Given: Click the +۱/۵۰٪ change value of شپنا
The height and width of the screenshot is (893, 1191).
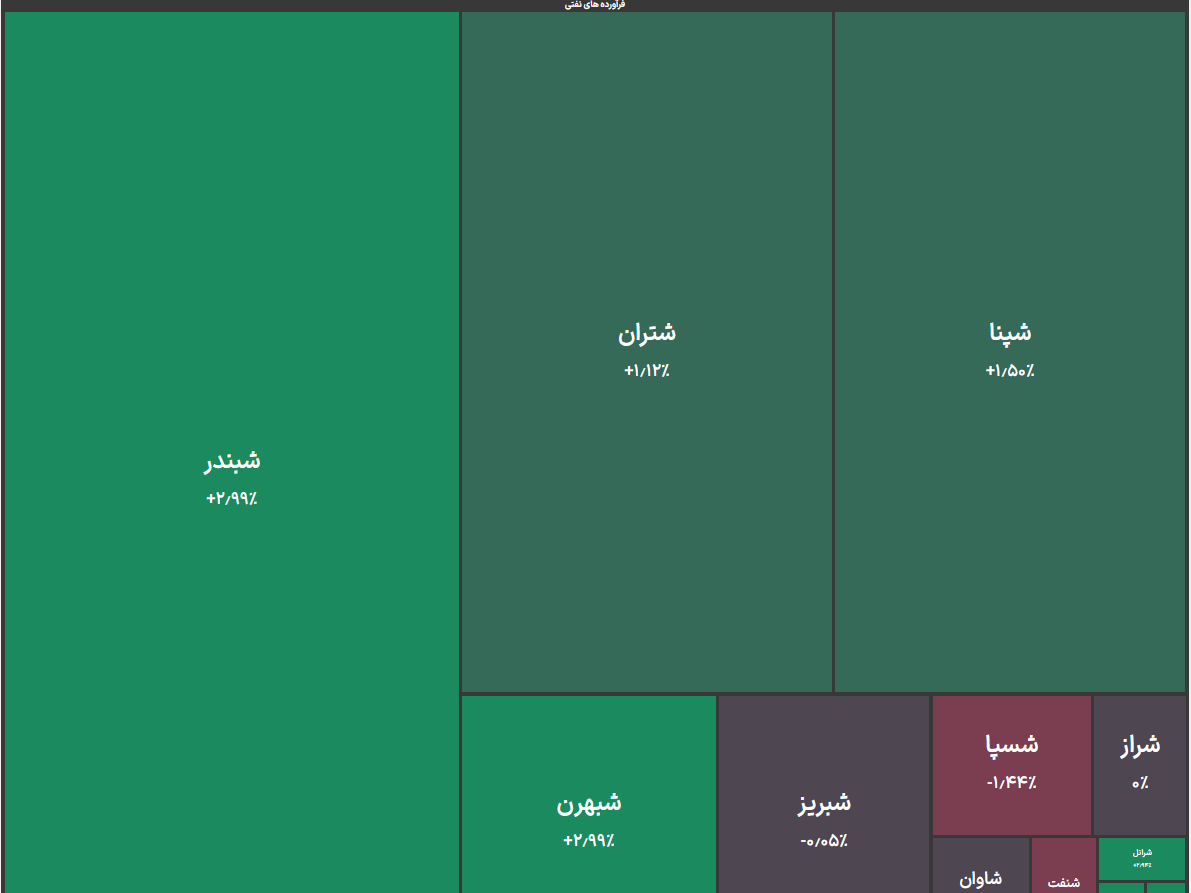Looking at the screenshot, I should click(x=1009, y=371).
